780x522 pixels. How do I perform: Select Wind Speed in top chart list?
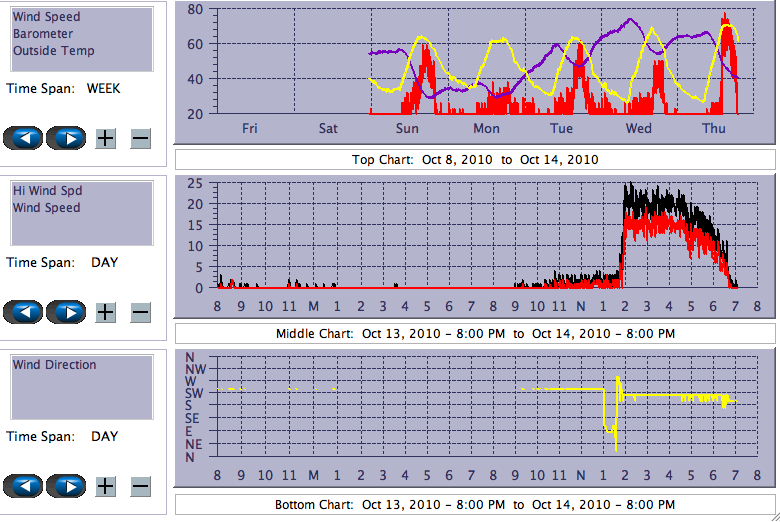[46, 17]
